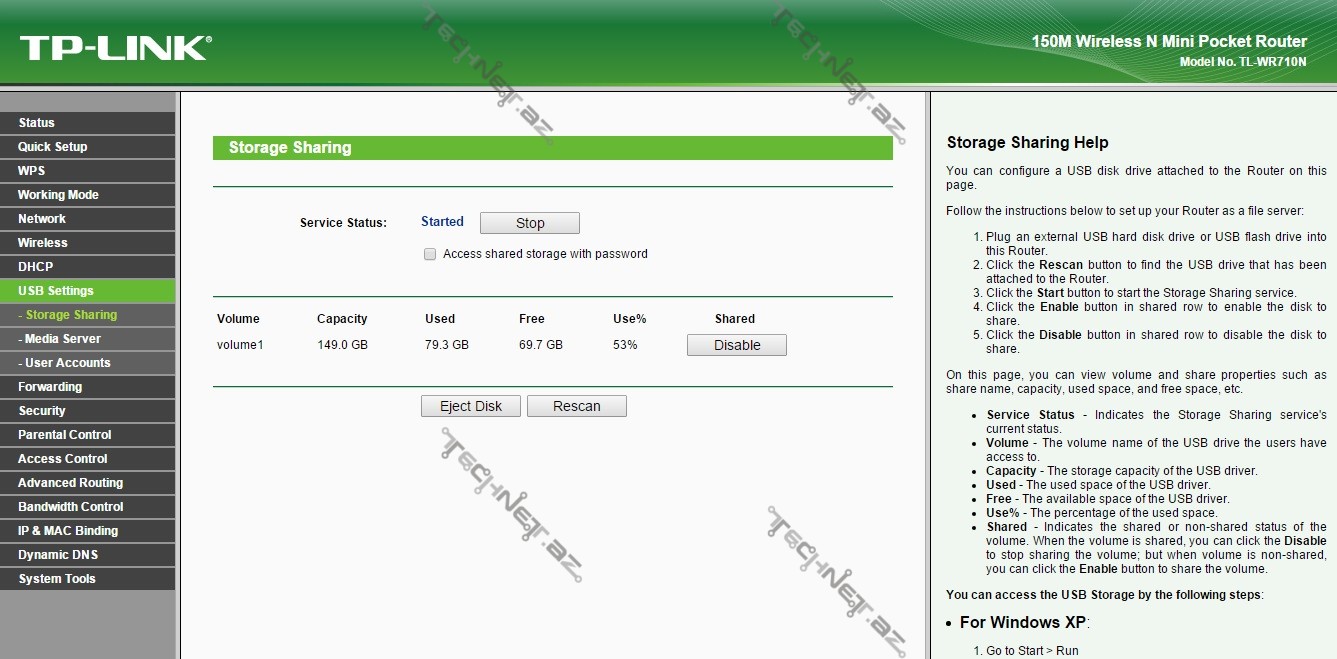This screenshot has height=659, width=1337.
Task: Go to the WPS settings page
Action: point(32,171)
